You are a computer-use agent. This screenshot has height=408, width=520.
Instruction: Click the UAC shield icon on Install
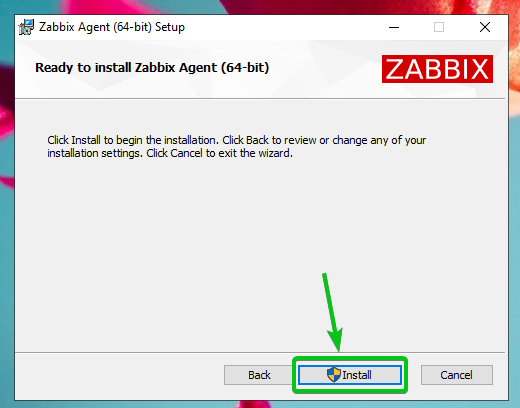tap(333, 375)
